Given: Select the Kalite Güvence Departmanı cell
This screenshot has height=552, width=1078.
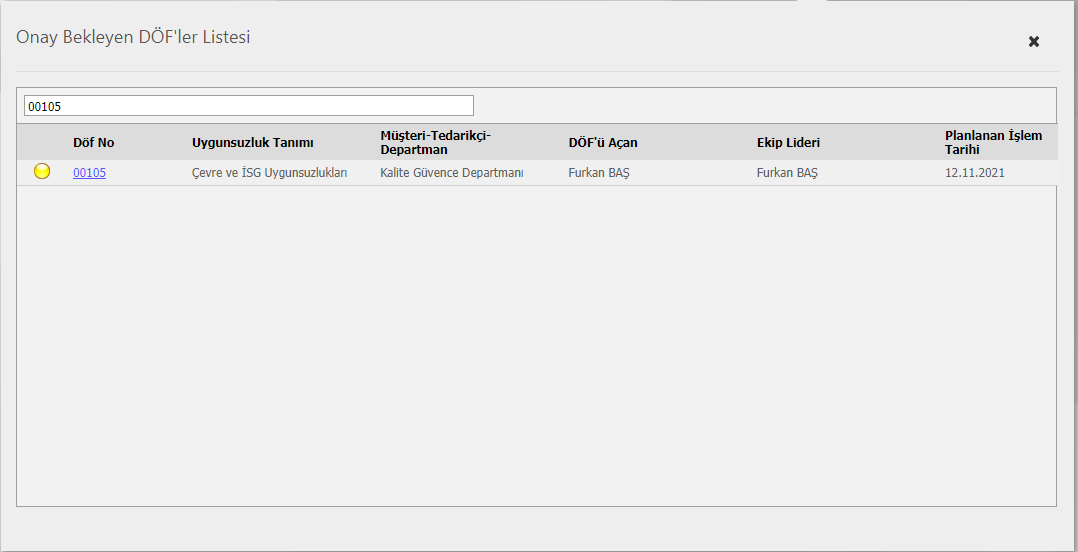Looking at the screenshot, I should pos(452,173).
